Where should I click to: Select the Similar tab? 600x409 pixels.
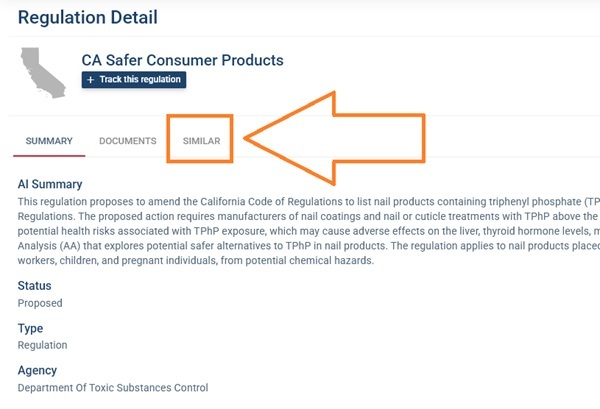click(201, 141)
